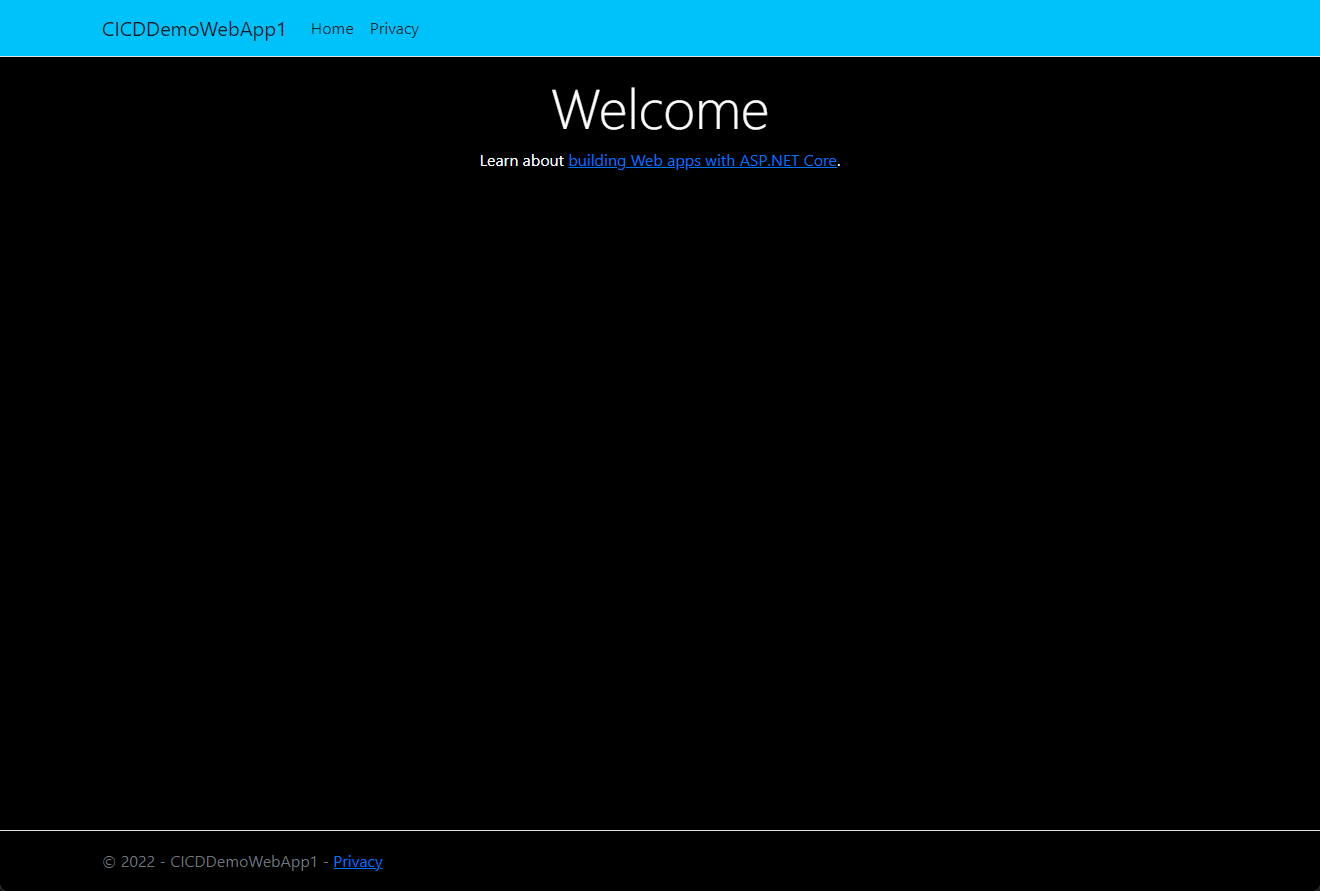
Task: Click the CICDDemoWebApp1 text in the footer
Action: pyautogui.click(x=244, y=862)
